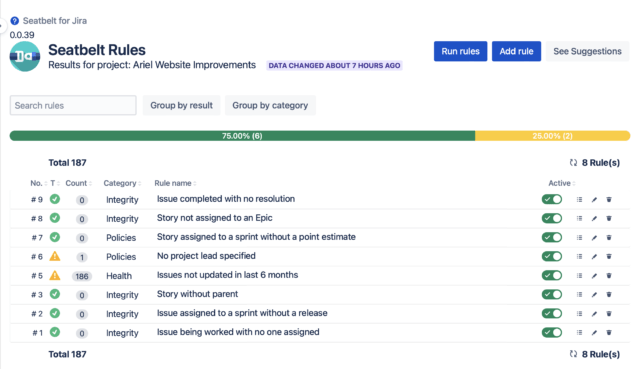640x369 pixels.
Task: Delete rule Issues not updated in last 6 months
Action: point(609,276)
